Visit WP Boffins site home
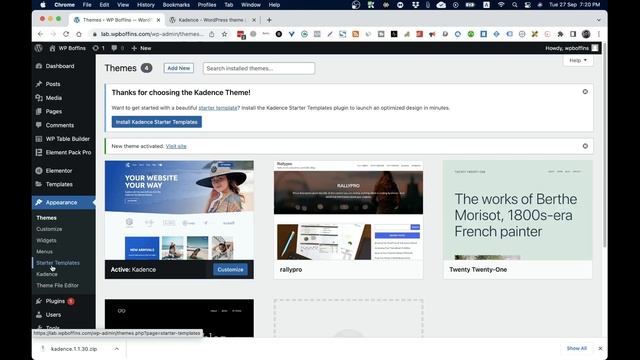Image resolution: width=640 pixels, height=360 pixels. tap(67, 48)
